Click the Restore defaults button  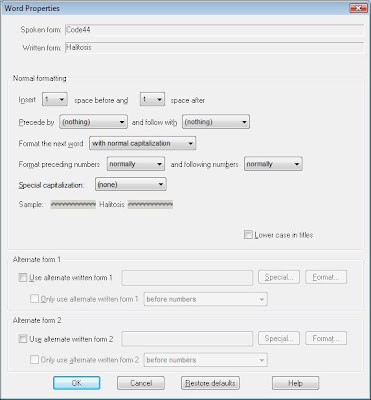point(210,383)
